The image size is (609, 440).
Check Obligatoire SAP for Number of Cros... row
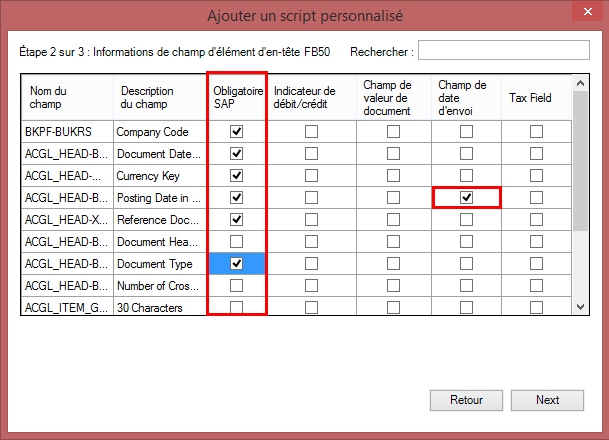point(237,286)
